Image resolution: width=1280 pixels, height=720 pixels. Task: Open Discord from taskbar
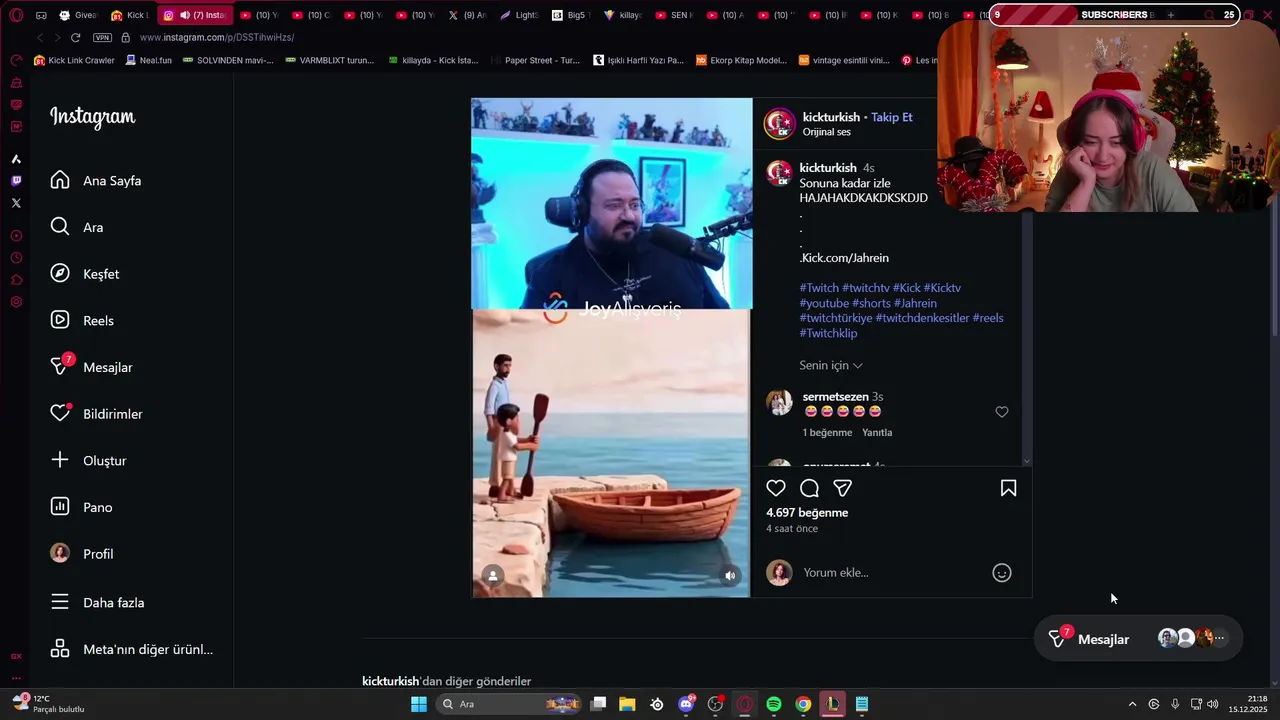[686, 704]
